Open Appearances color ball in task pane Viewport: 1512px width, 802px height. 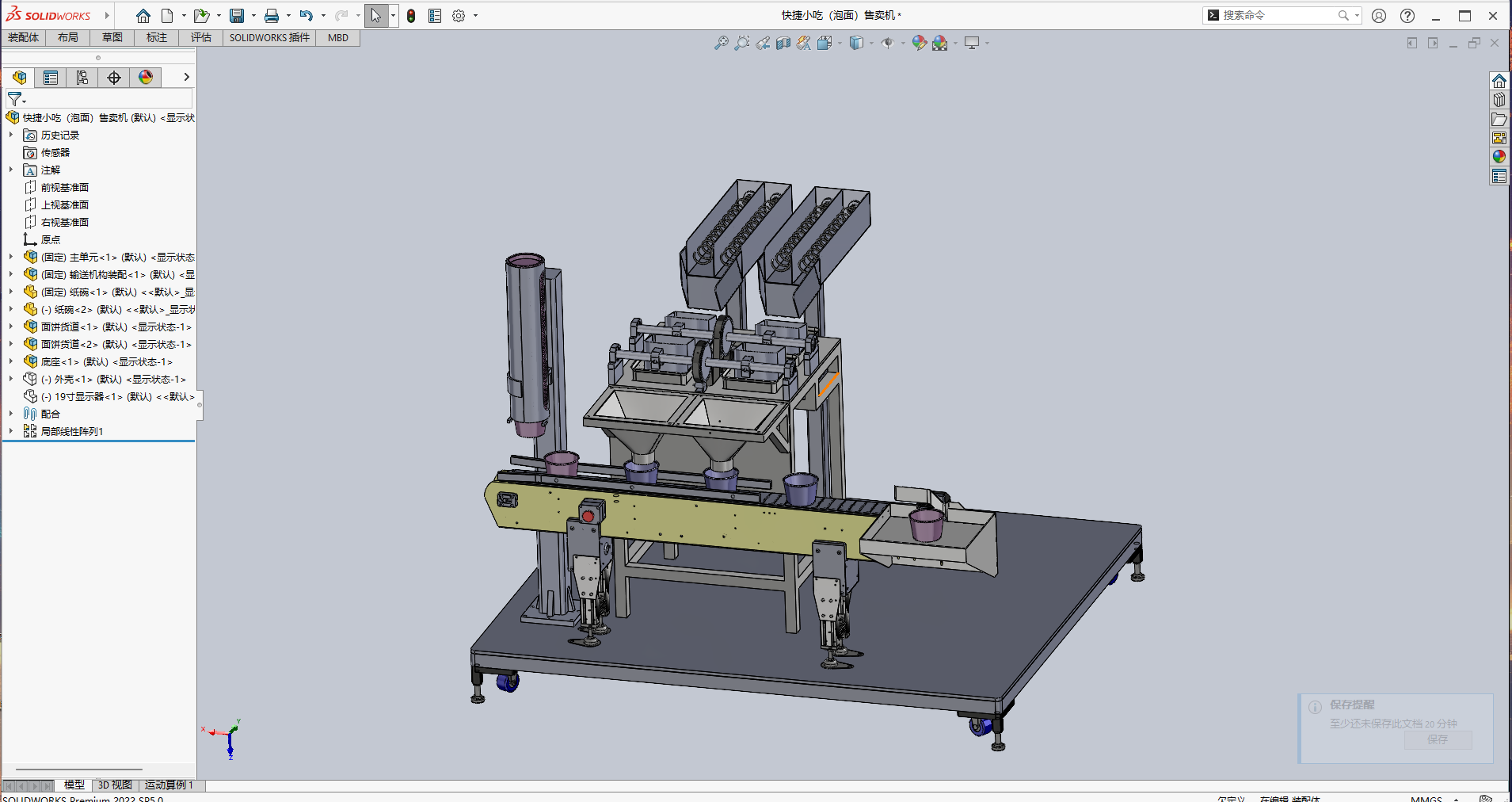[x=1499, y=157]
